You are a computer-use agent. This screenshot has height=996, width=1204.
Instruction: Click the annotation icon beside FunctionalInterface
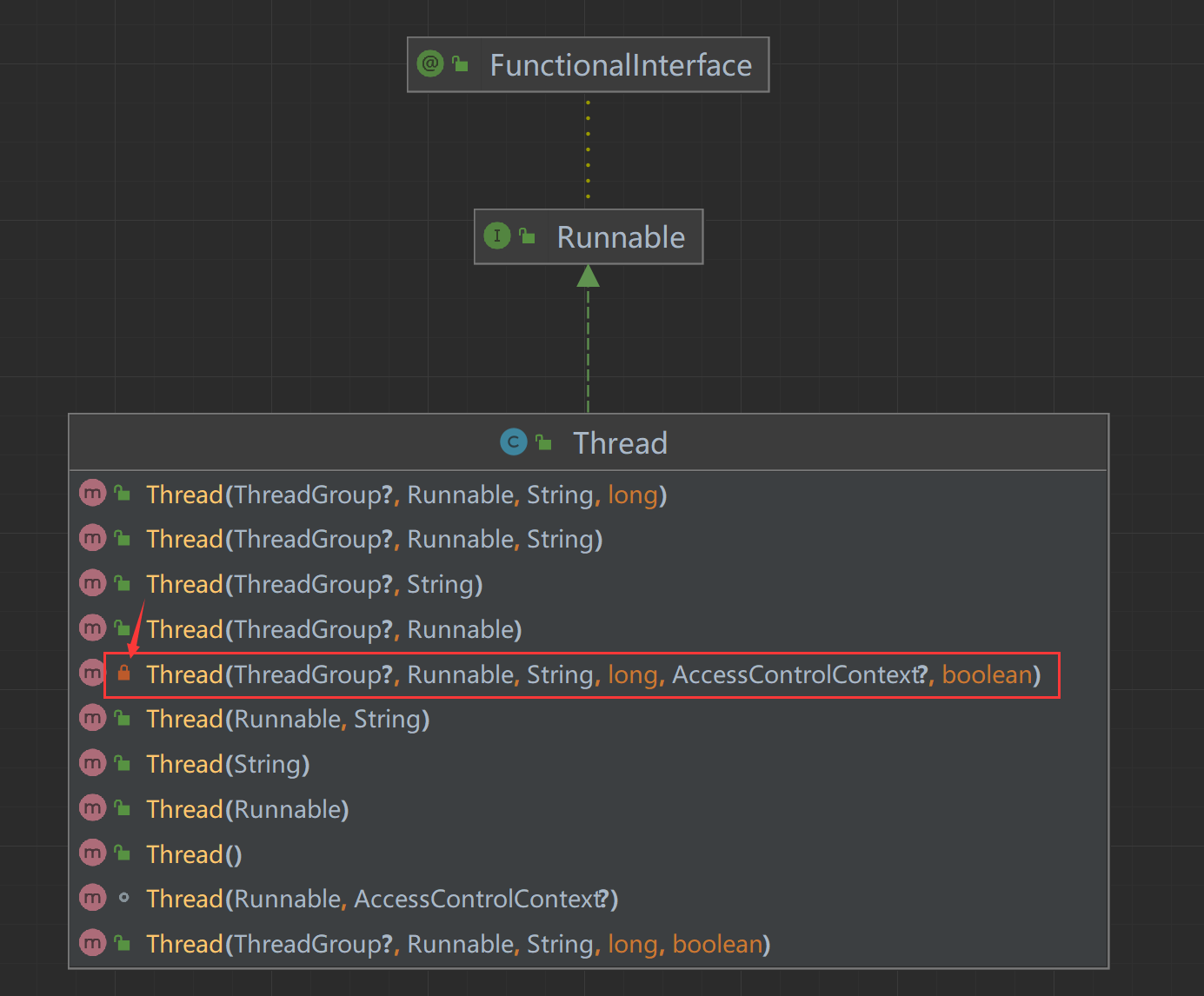[430, 63]
